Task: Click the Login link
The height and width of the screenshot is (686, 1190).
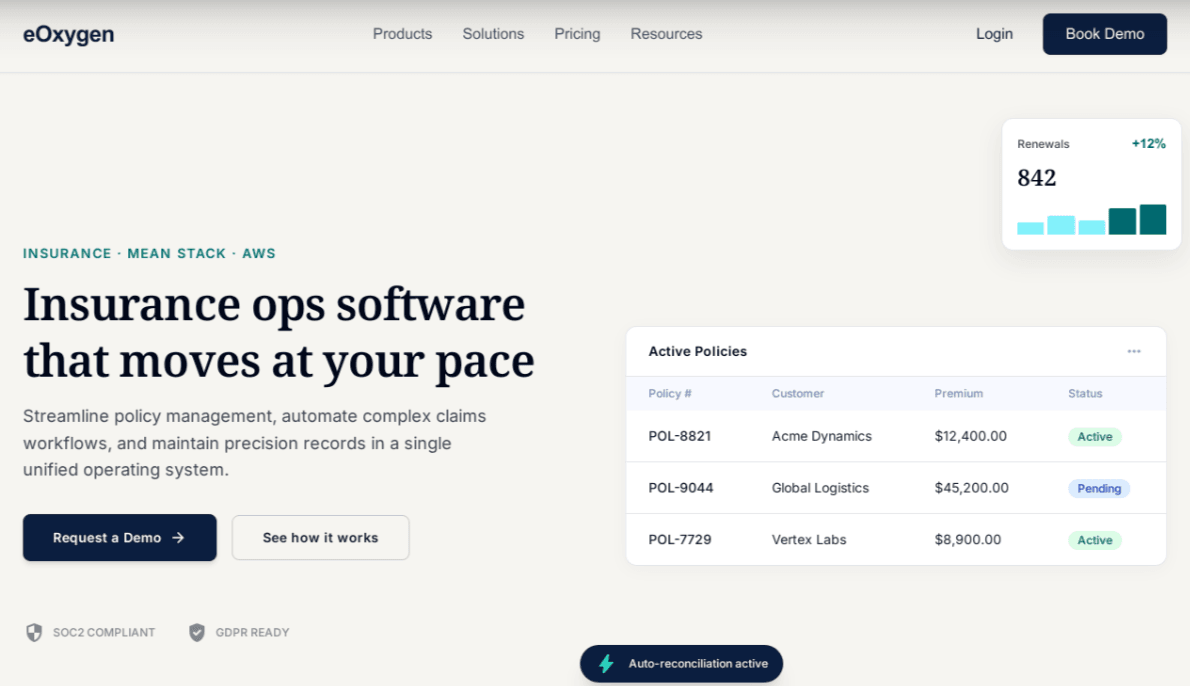Action: (994, 34)
